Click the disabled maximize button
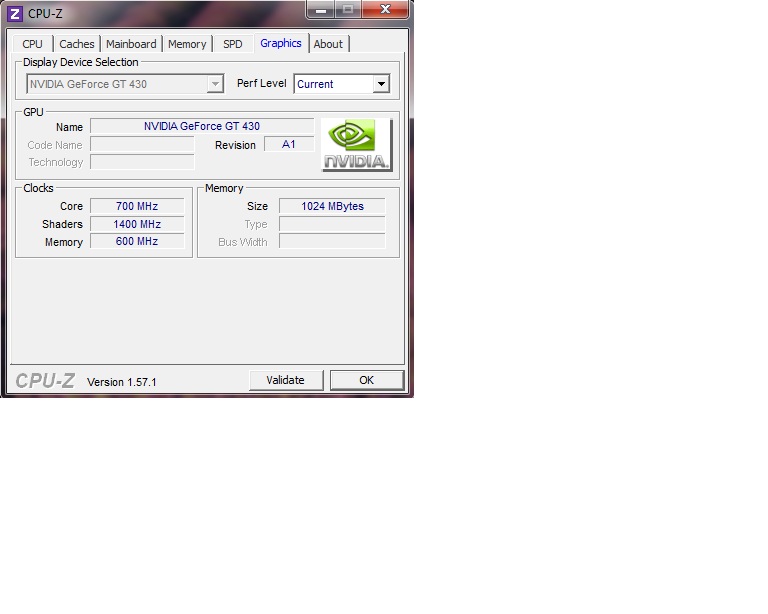 pos(348,9)
